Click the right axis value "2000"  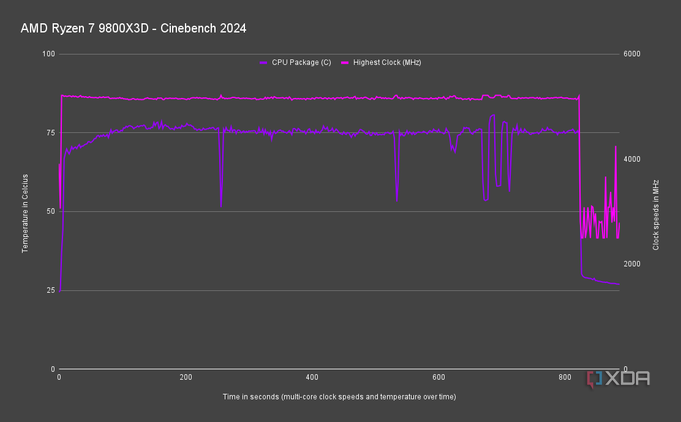coord(632,264)
